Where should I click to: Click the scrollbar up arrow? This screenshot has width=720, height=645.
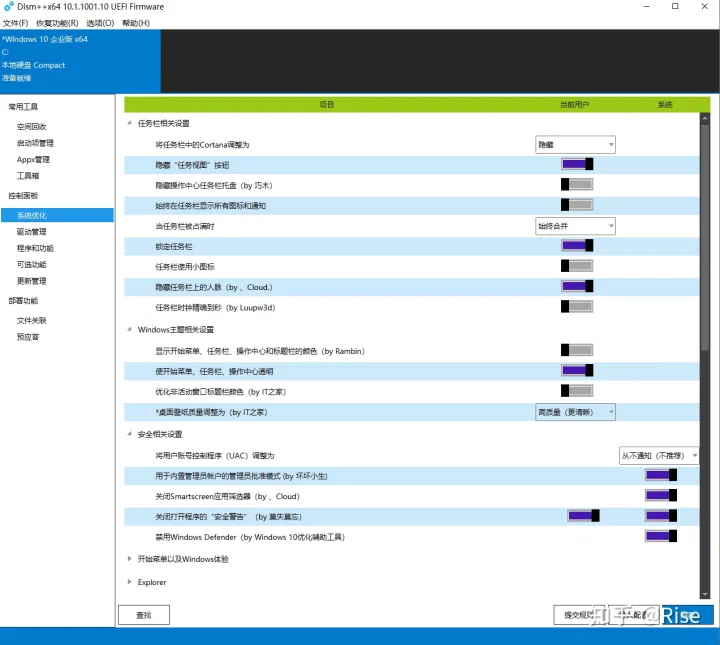(x=705, y=118)
